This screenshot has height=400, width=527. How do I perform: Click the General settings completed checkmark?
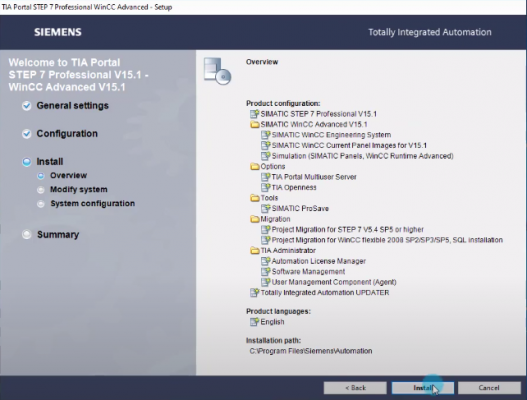coord(27,106)
